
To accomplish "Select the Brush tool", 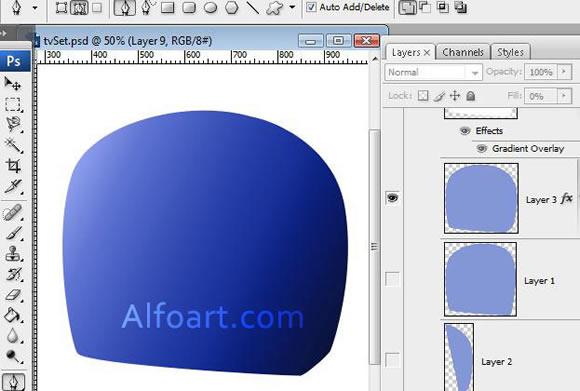I will 13,233.
